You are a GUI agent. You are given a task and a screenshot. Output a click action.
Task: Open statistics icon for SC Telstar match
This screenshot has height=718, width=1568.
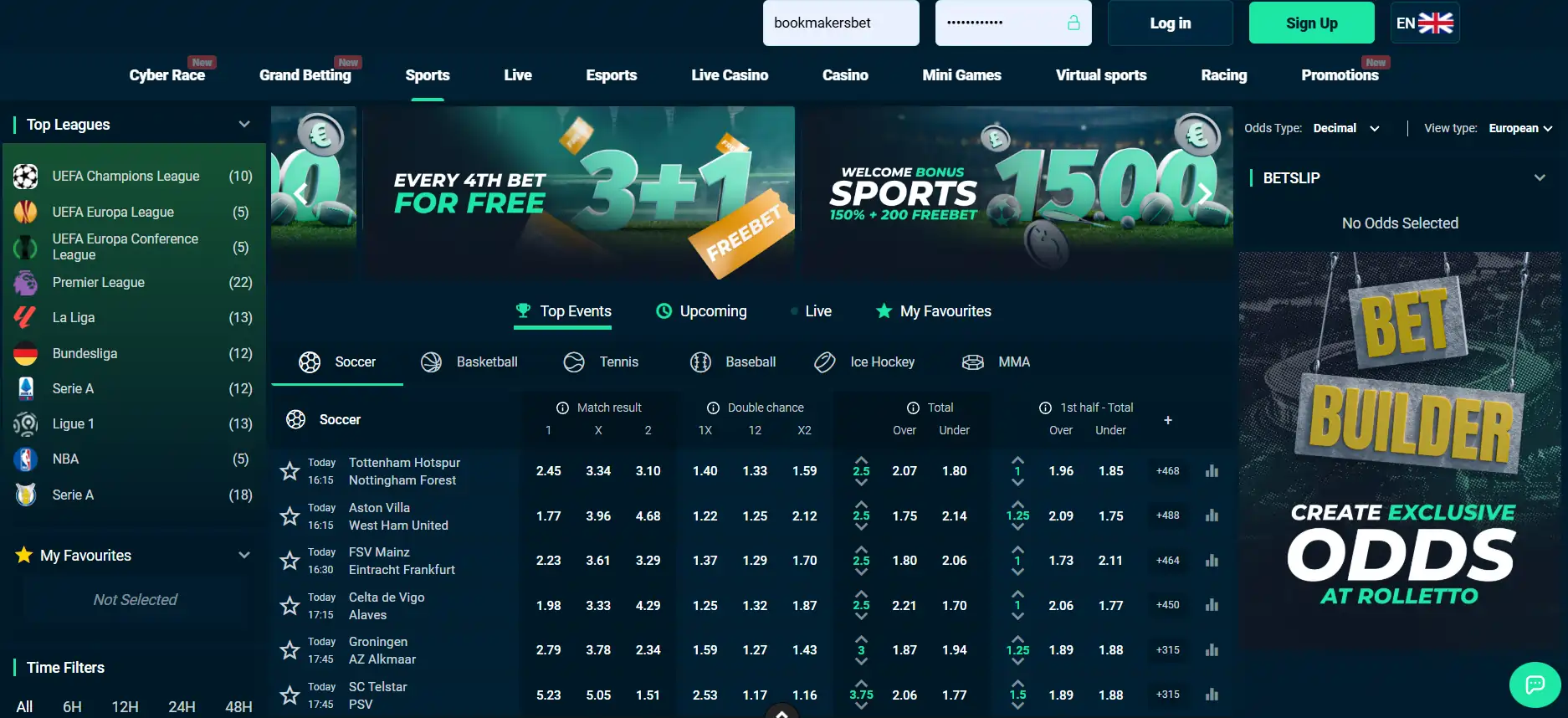tap(1212, 695)
